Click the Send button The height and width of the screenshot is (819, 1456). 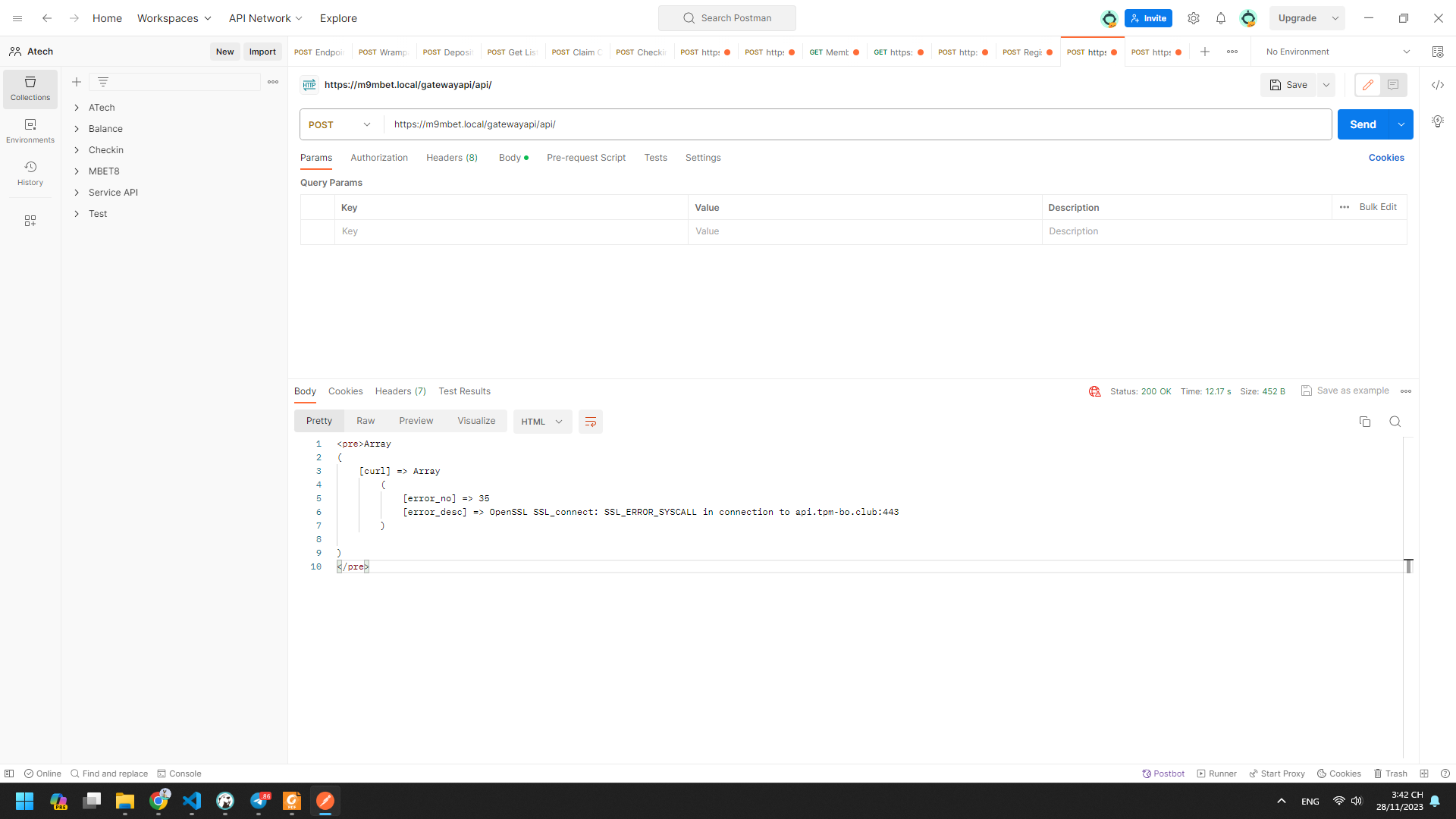pyautogui.click(x=1363, y=124)
